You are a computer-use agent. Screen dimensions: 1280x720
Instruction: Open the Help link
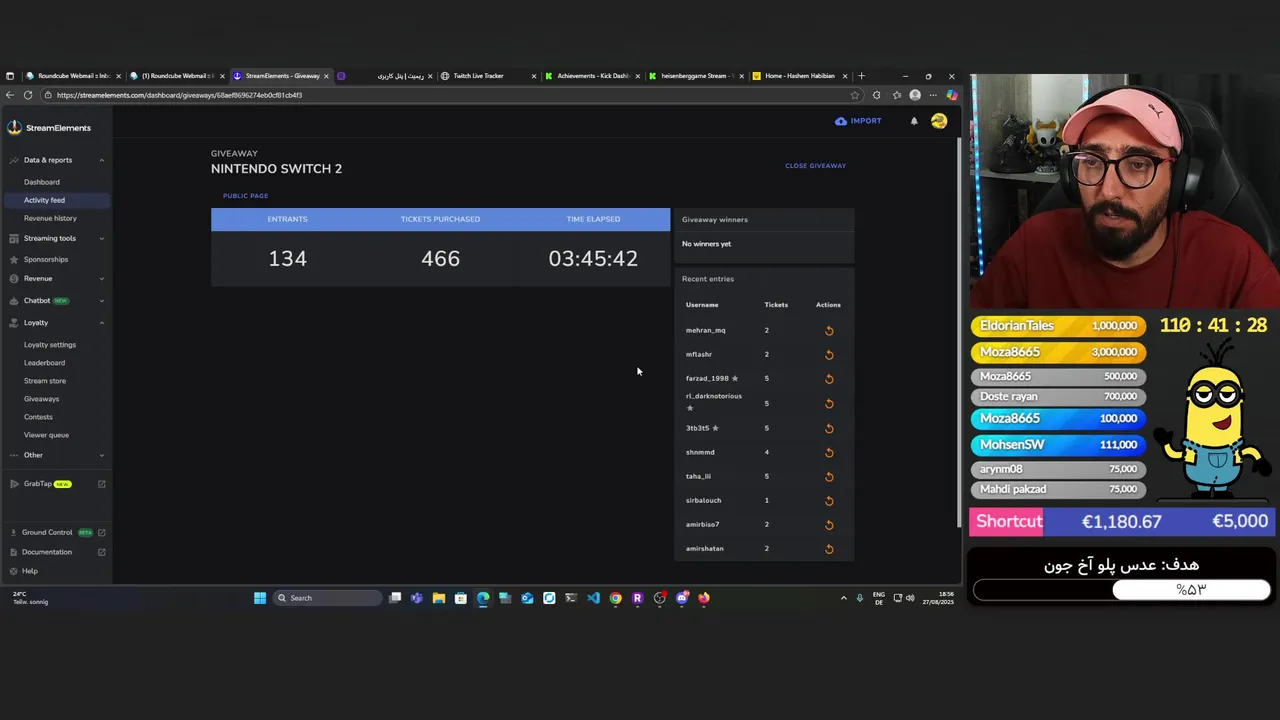click(30, 571)
